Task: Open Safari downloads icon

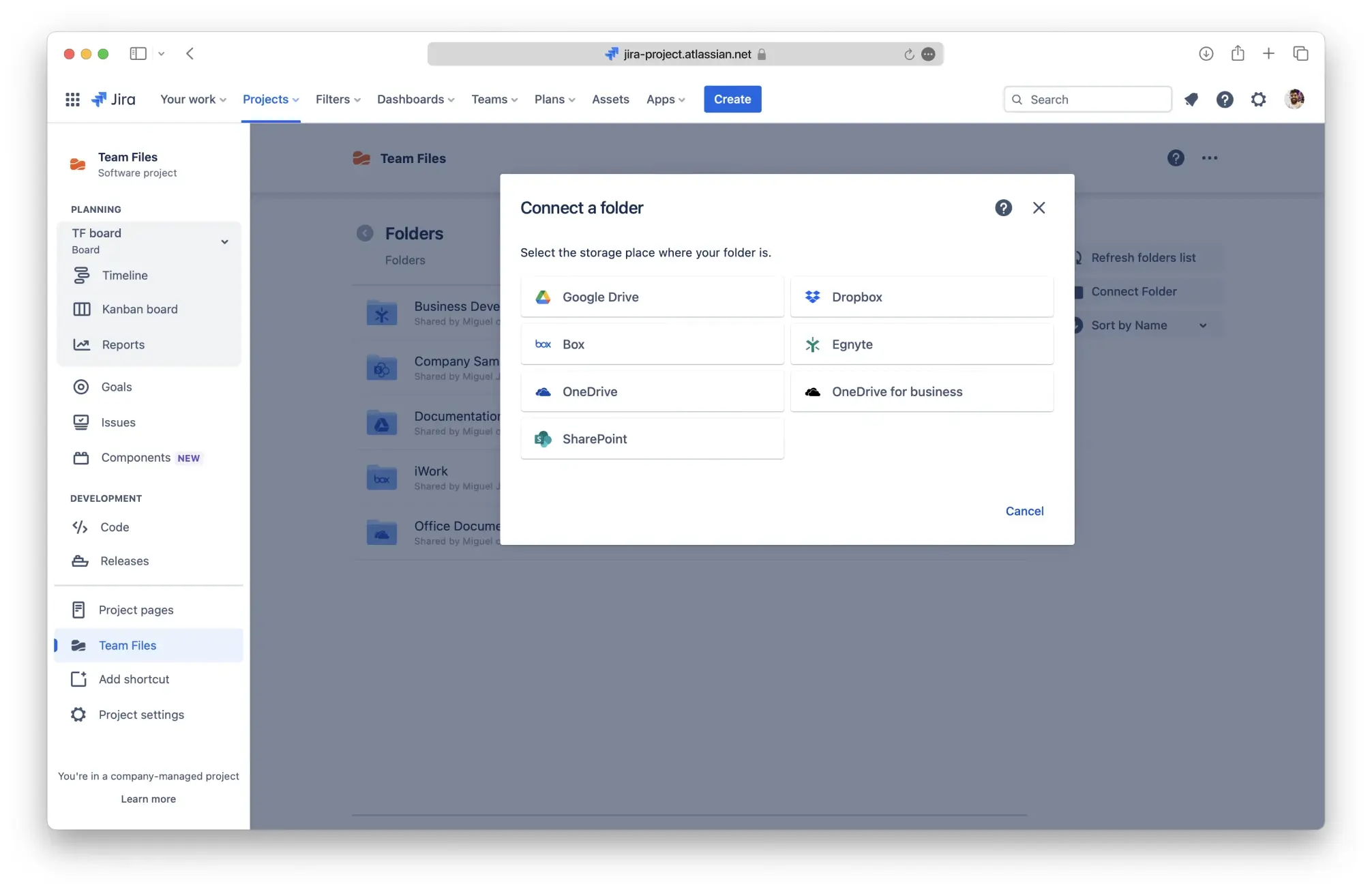Action: [x=1206, y=54]
